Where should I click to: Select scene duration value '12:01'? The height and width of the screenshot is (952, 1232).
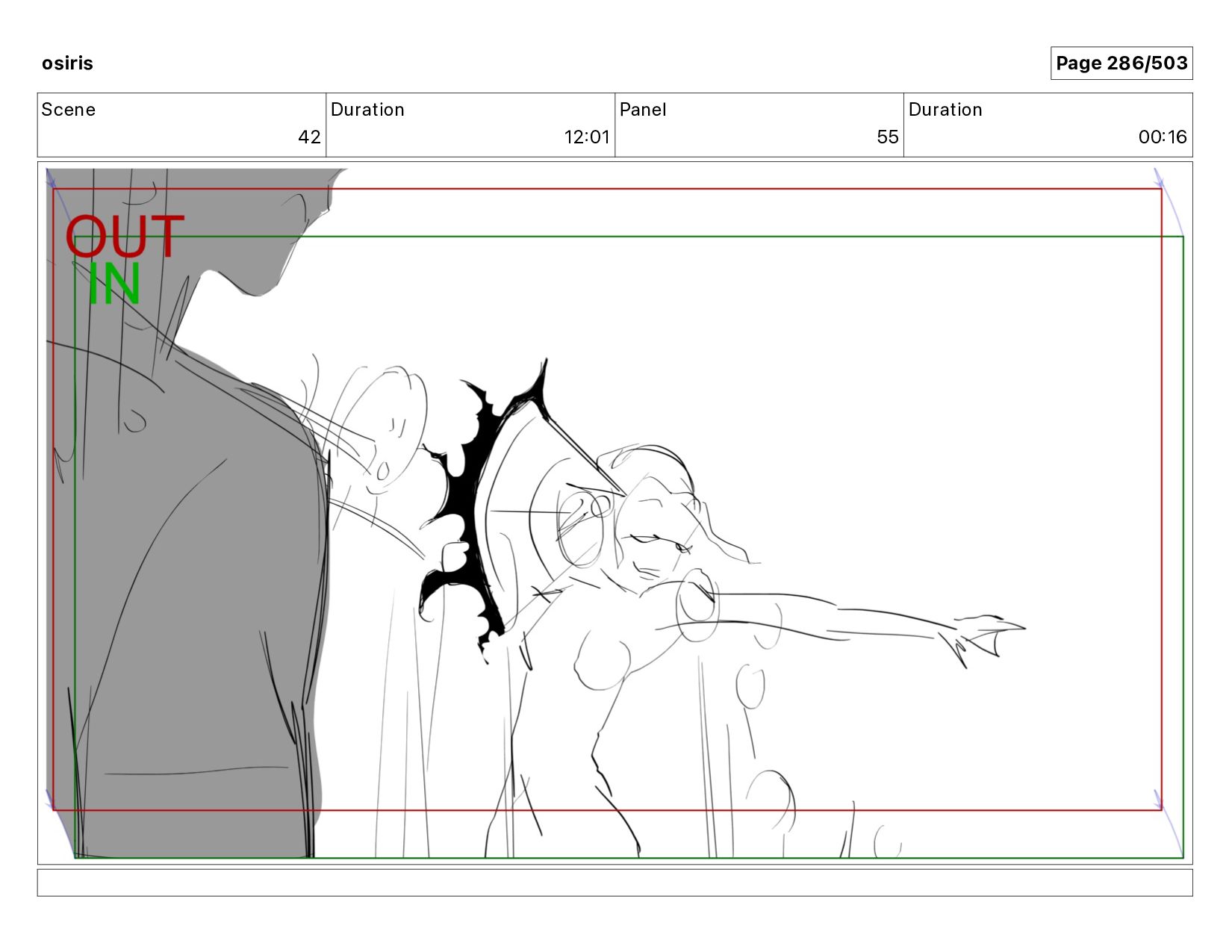587,137
